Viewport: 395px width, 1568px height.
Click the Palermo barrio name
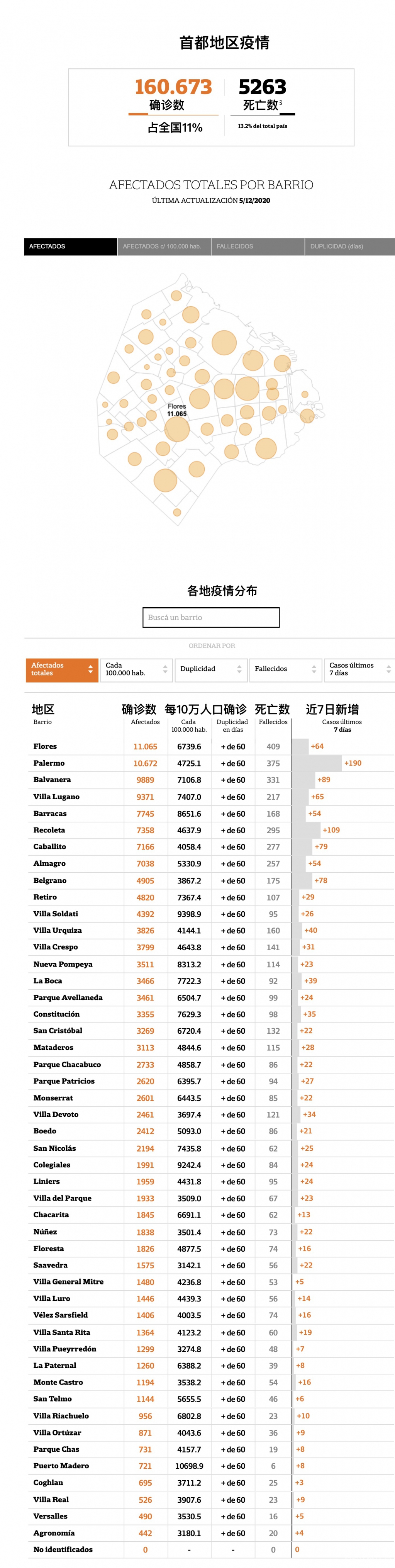point(49,763)
